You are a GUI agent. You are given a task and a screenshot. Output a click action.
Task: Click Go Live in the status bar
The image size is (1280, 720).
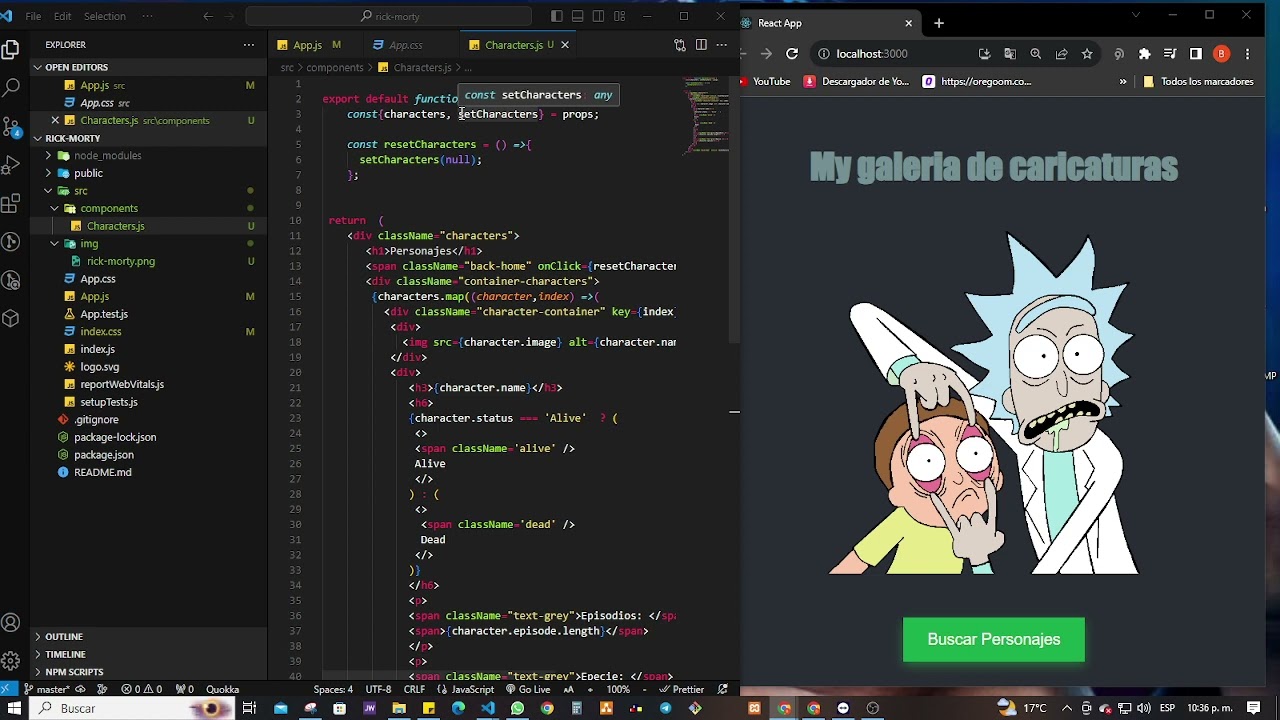pos(528,689)
